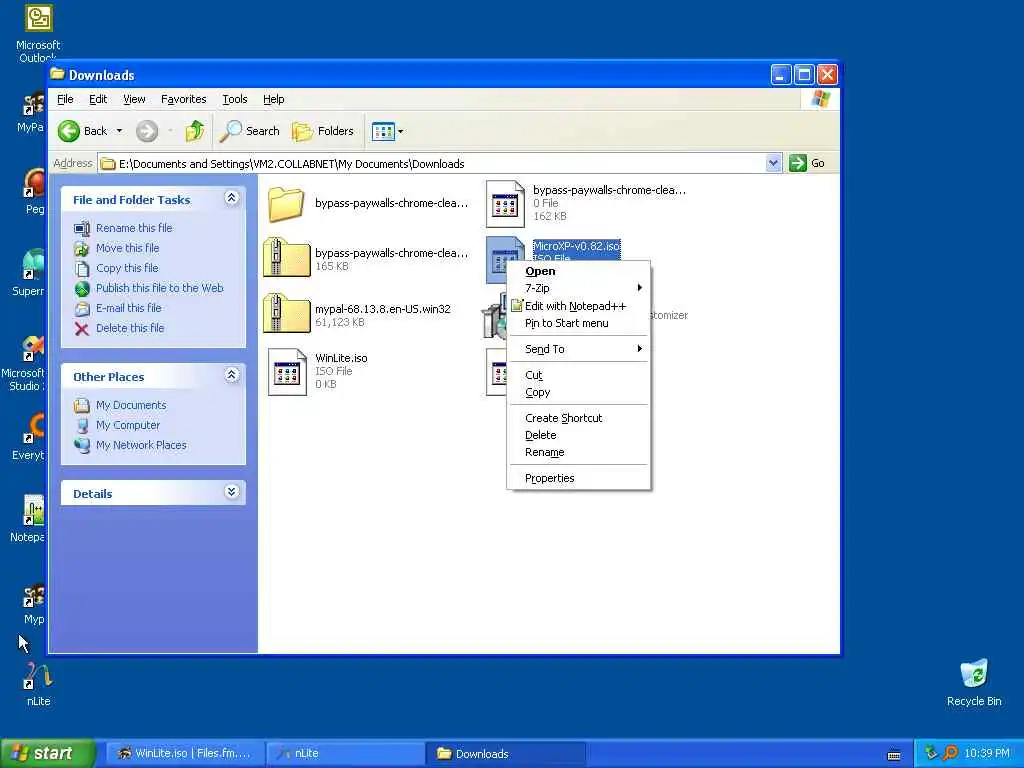
Task: Open the Tools menu
Action: pyautogui.click(x=234, y=99)
